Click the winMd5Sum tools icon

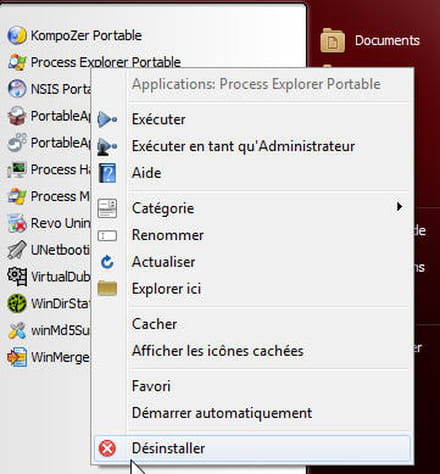17,330
